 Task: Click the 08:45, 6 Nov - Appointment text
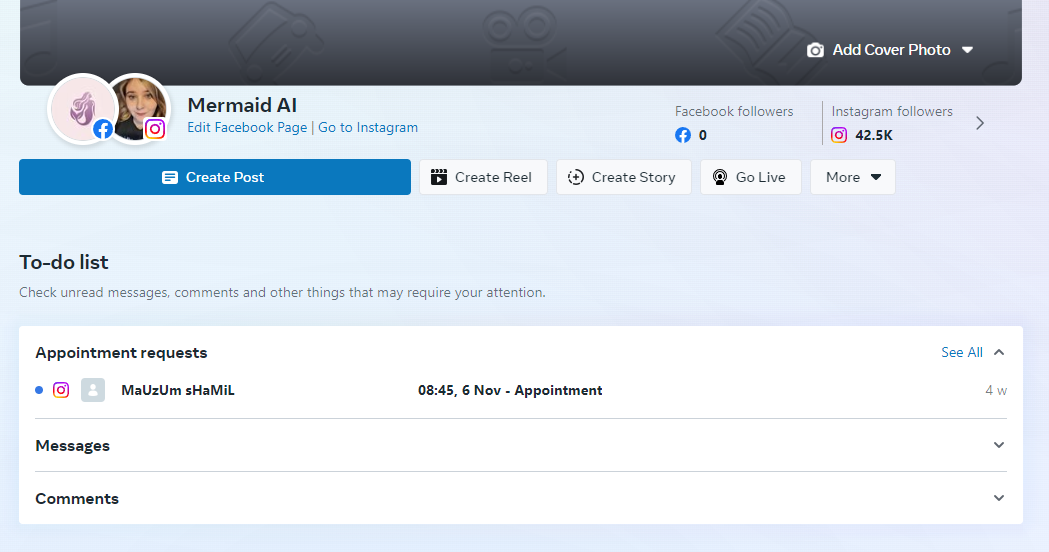[x=510, y=390]
